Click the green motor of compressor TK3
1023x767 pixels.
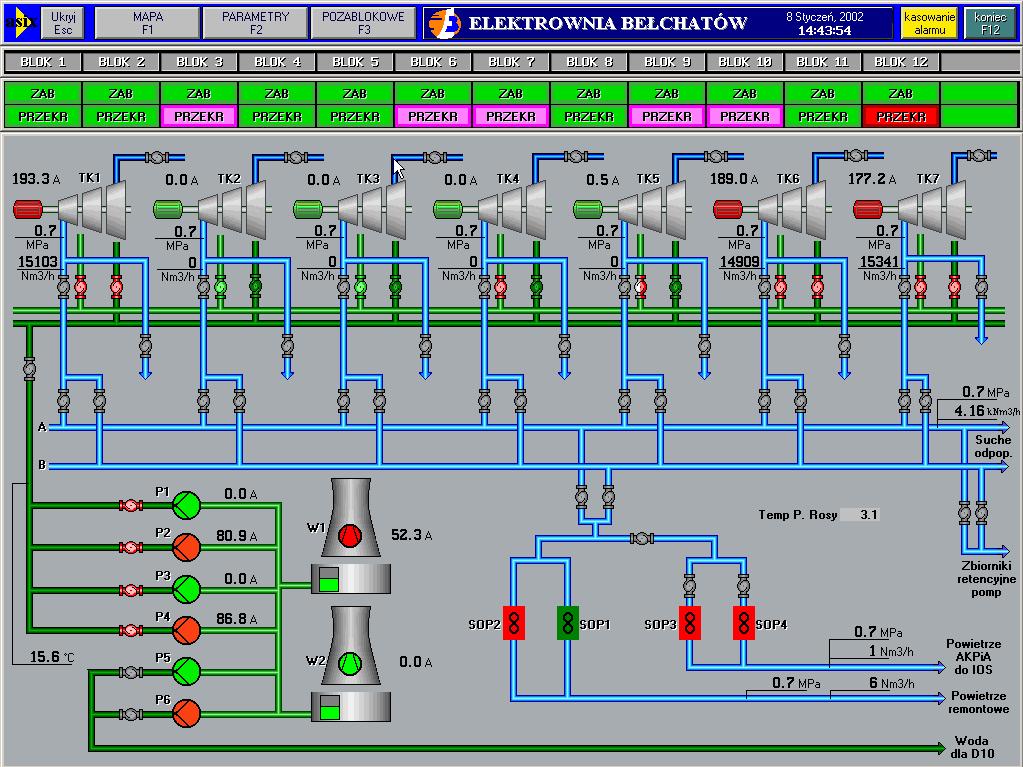(308, 209)
